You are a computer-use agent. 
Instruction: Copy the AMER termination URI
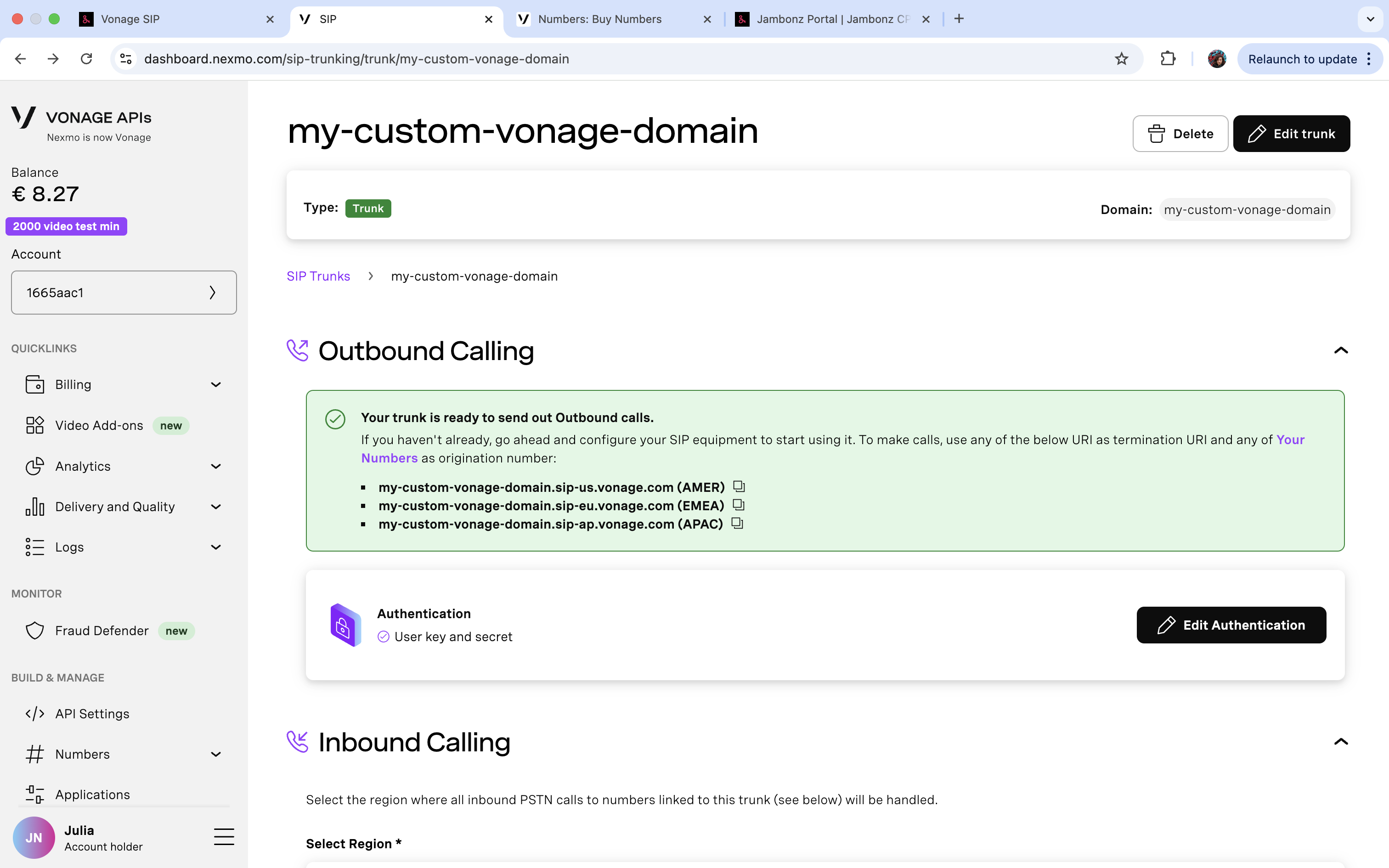[x=739, y=487]
